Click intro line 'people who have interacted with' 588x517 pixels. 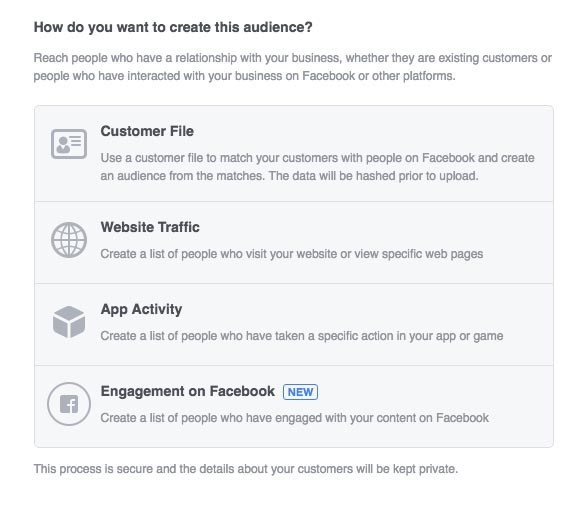[x=244, y=76]
